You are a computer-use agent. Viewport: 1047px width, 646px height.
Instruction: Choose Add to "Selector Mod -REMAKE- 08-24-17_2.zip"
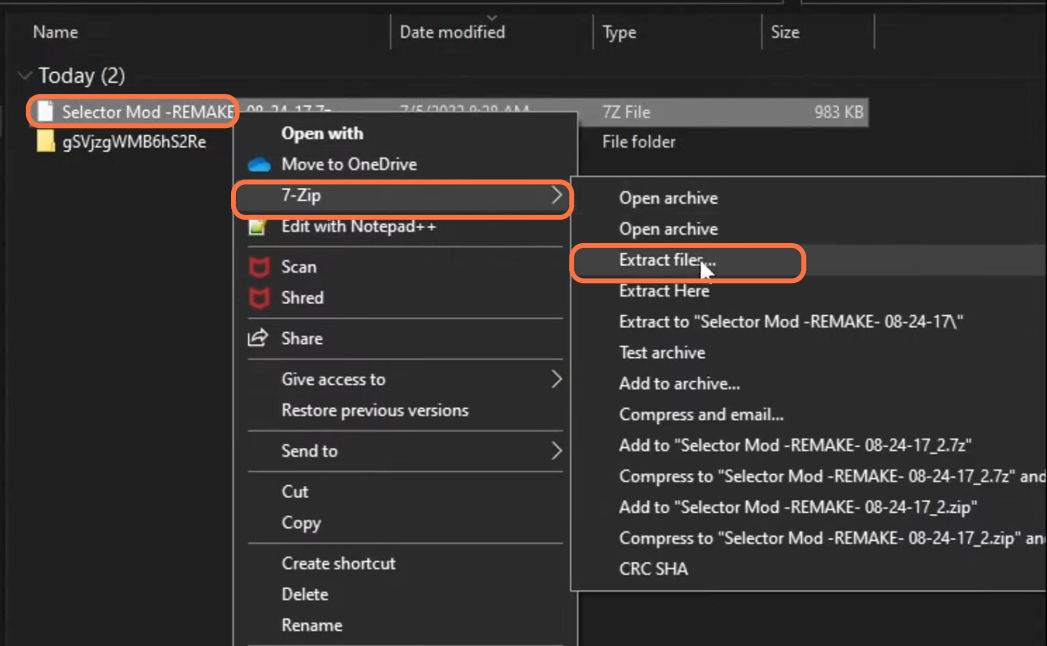point(798,508)
